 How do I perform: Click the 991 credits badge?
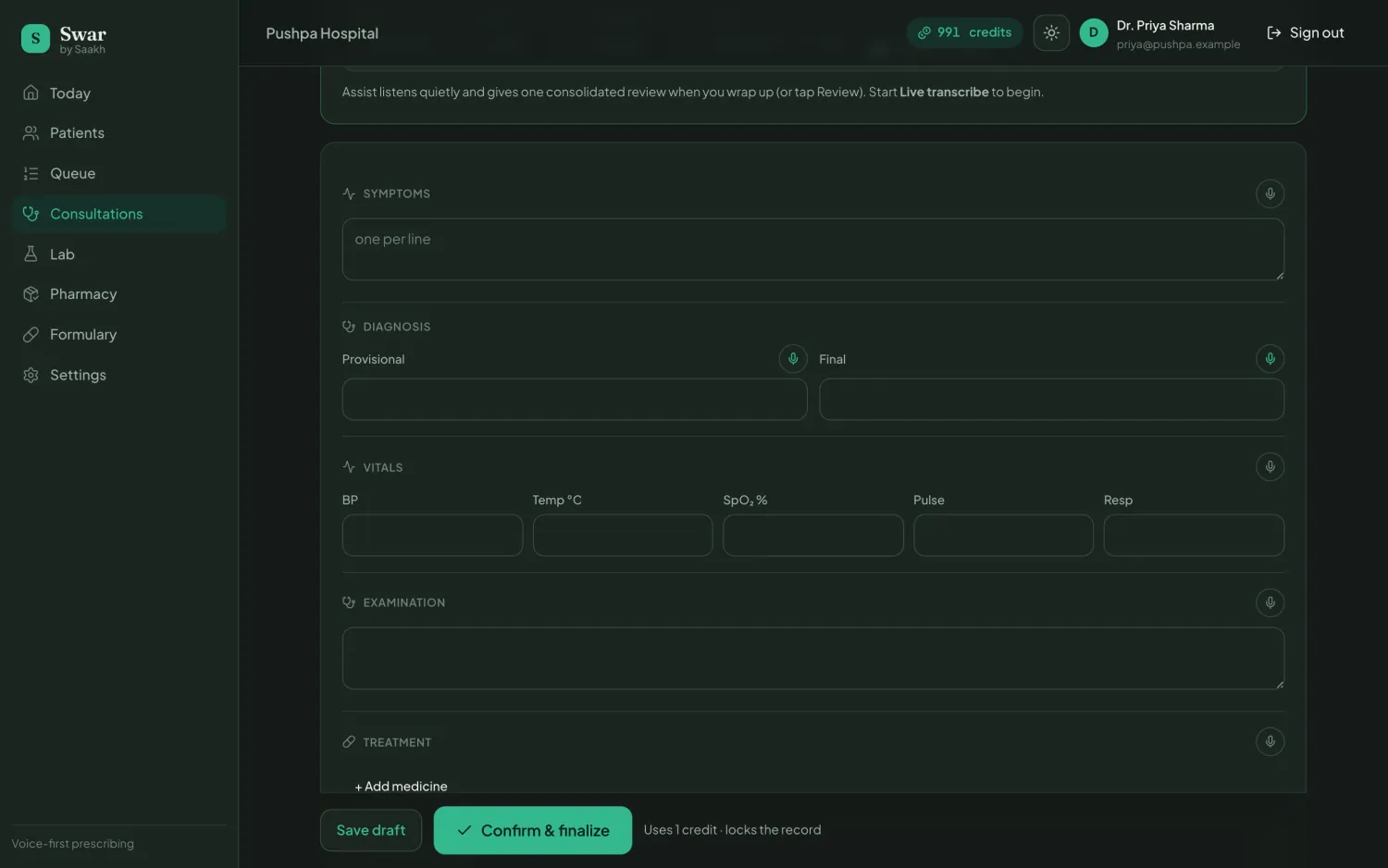[964, 32]
